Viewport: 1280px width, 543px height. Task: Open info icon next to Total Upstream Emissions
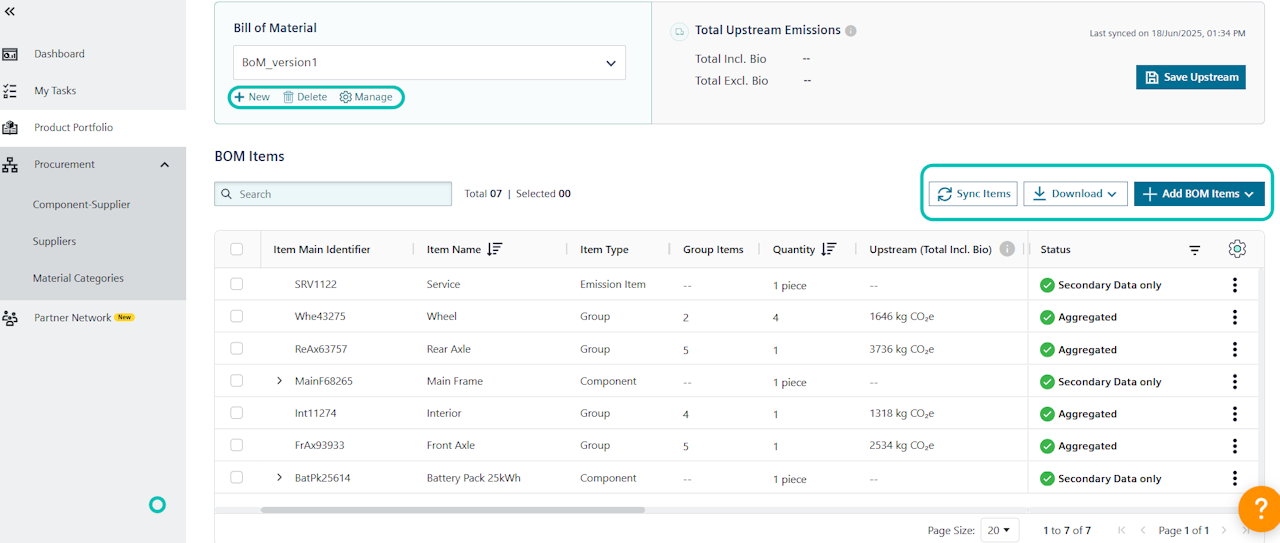click(x=851, y=30)
